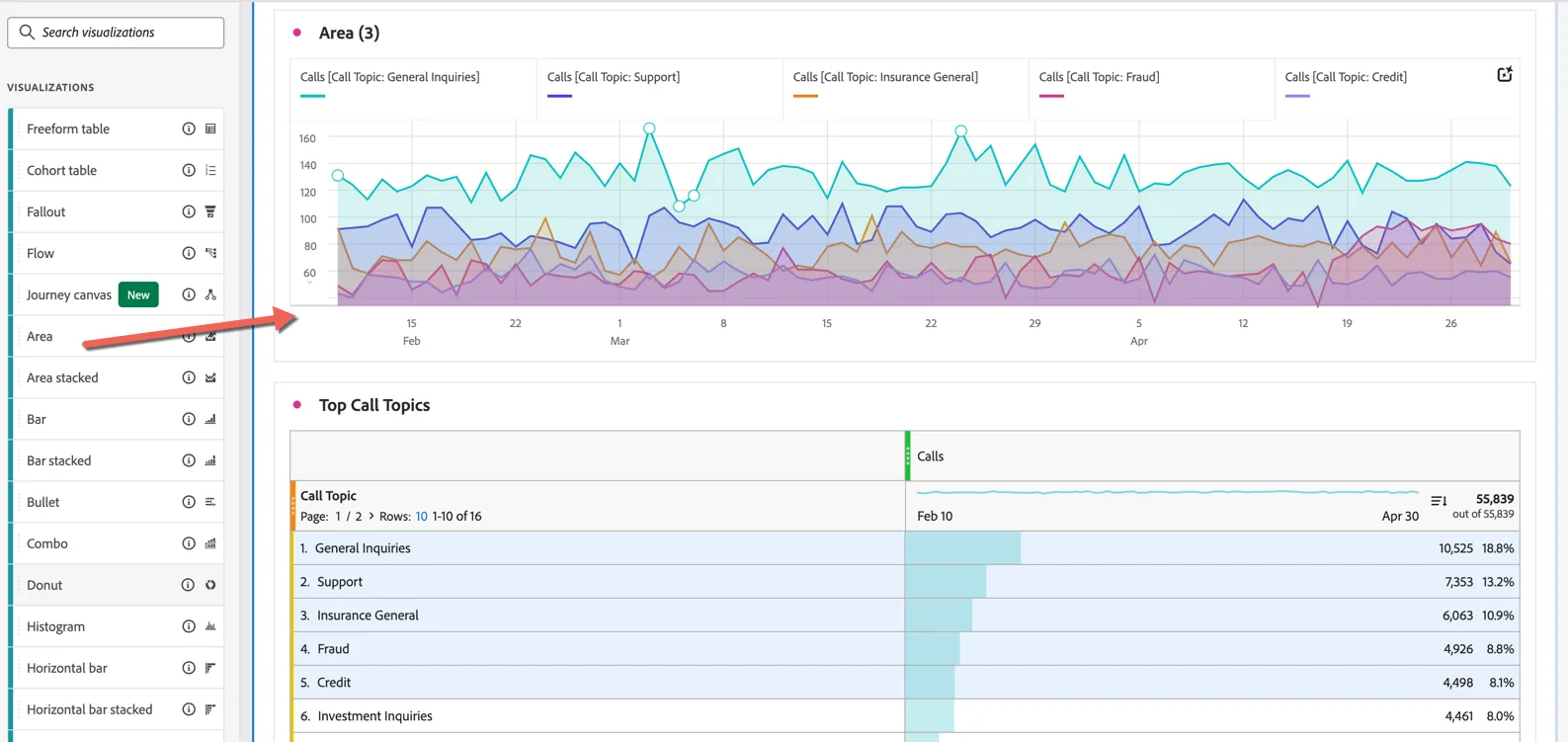Choose the Histogram visualization label

pyautogui.click(x=55, y=626)
